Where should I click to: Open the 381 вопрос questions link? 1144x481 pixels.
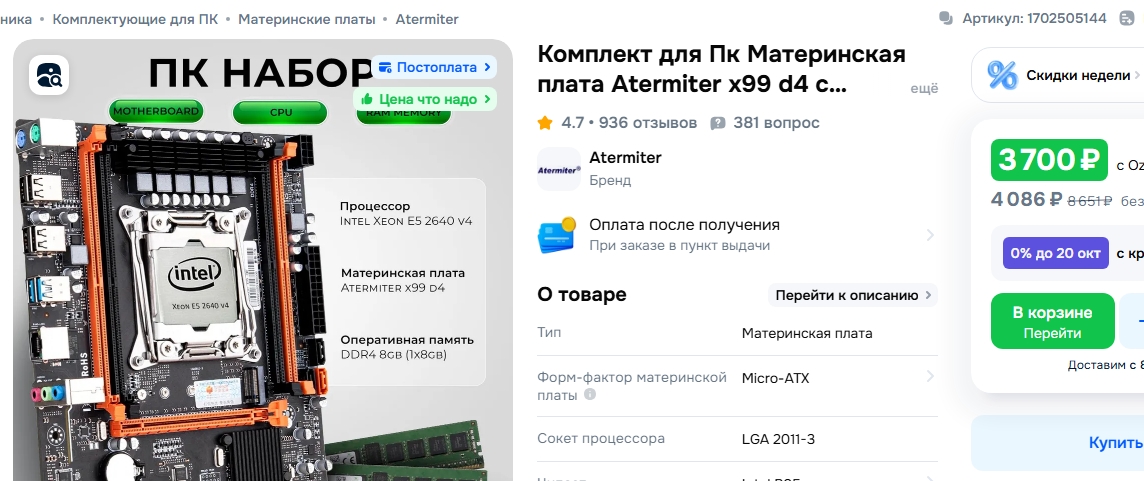[x=776, y=123]
